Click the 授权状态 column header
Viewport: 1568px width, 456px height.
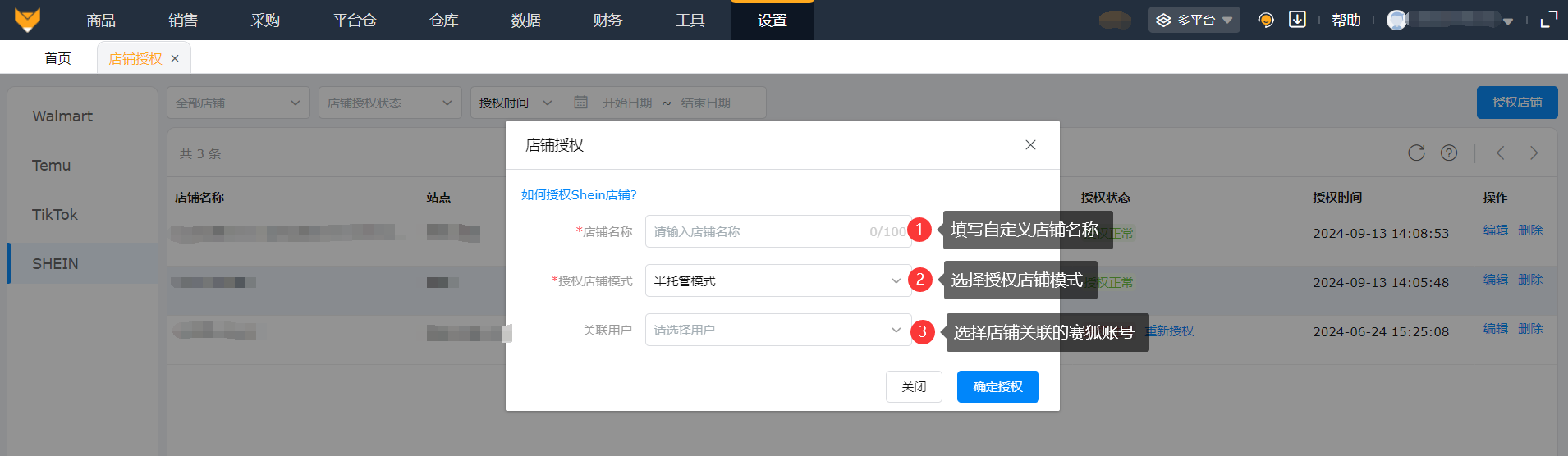[1106, 197]
